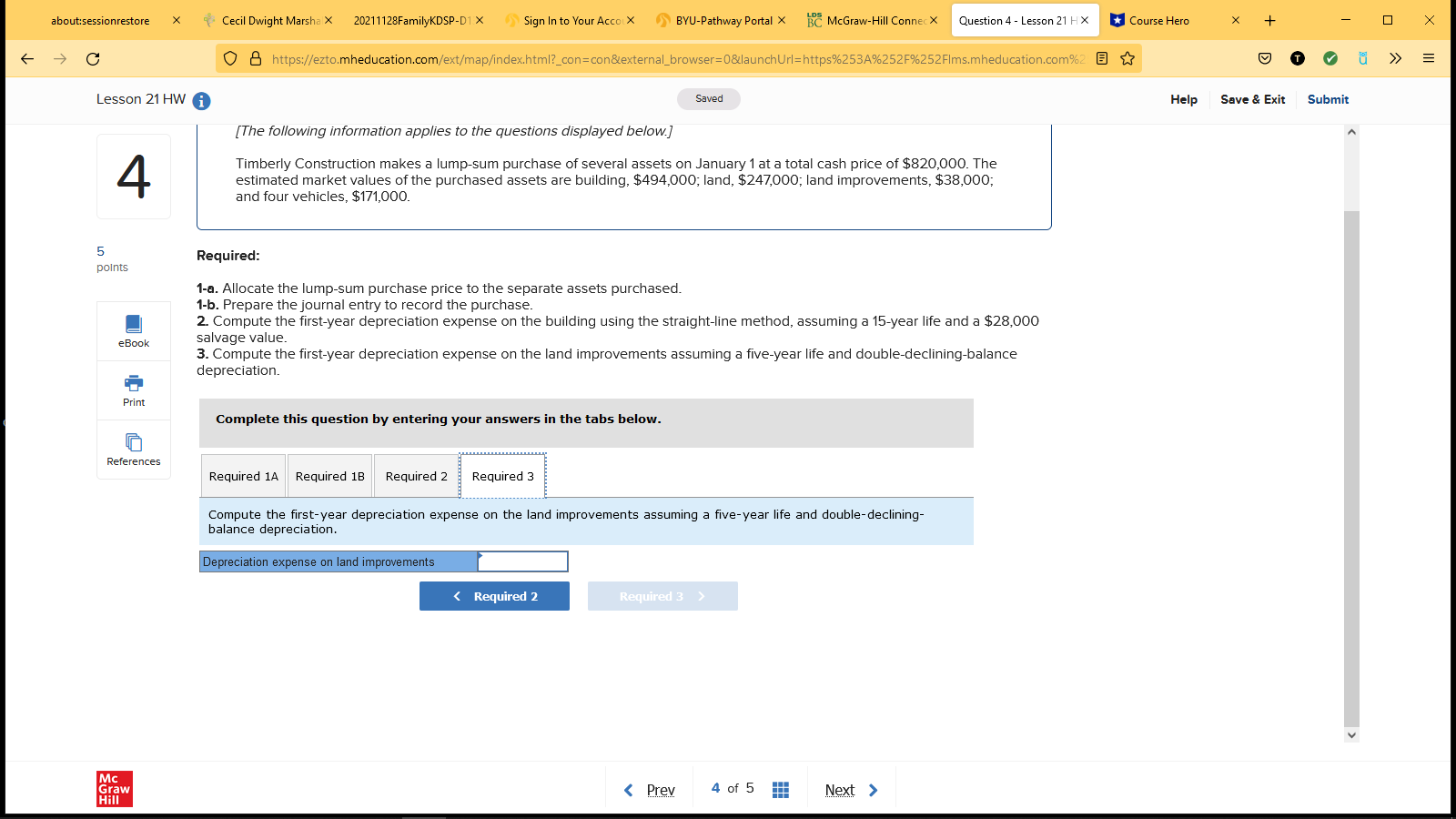Switch to the Required 1A tab
Image resolution: width=1456 pixels, height=819 pixels.
(243, 475)
